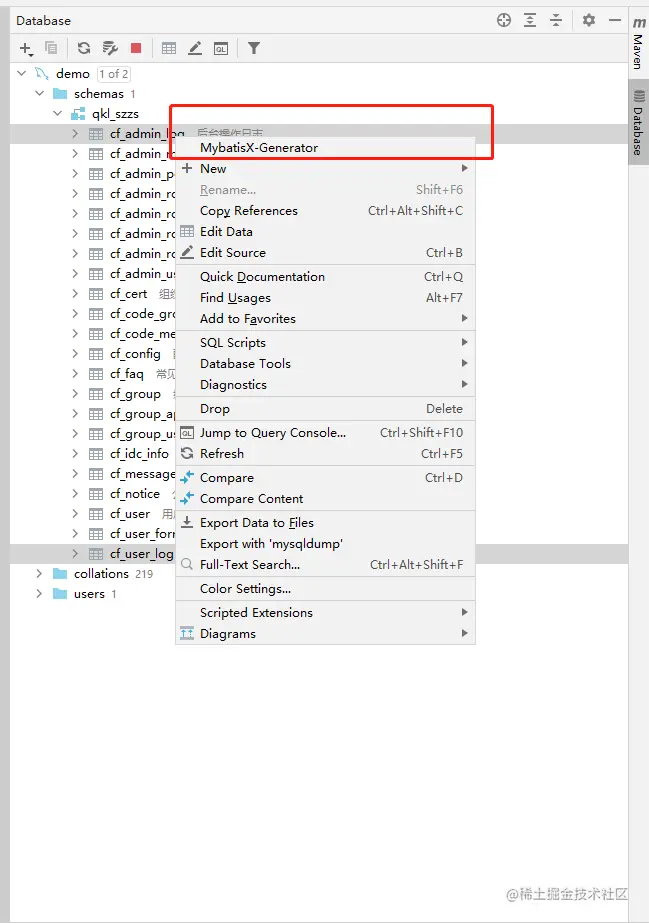The image size is (649, 923).
Task: Open the New submenu
Action: [325, 169]
